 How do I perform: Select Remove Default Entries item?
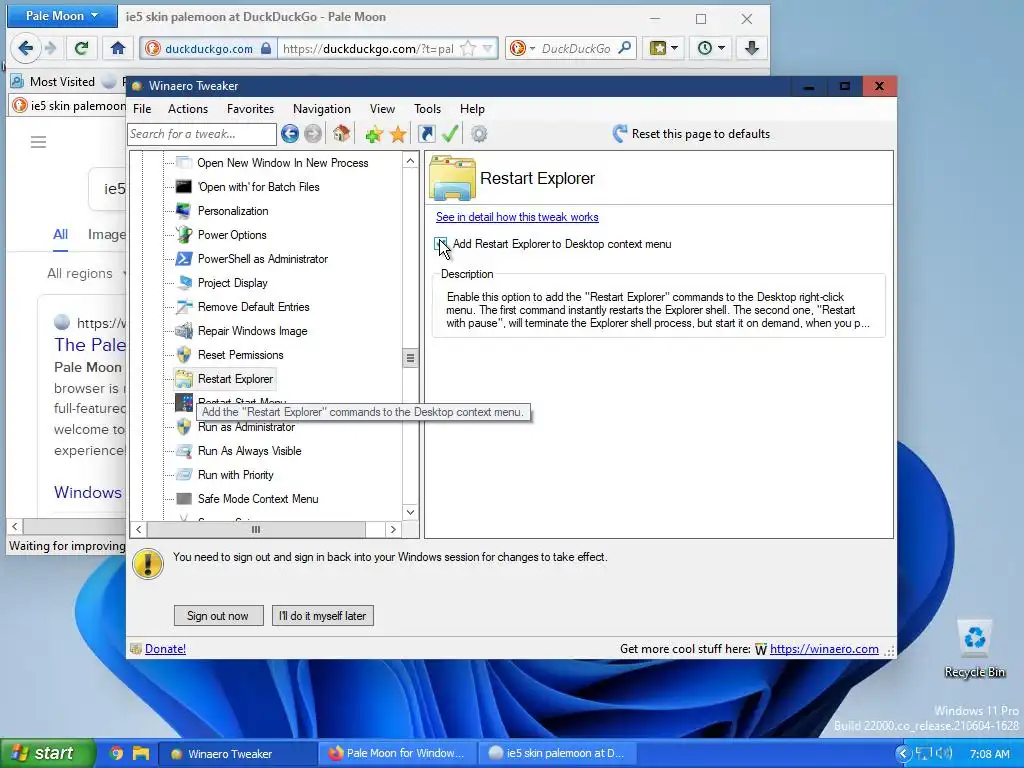click(x=253, y=307)
